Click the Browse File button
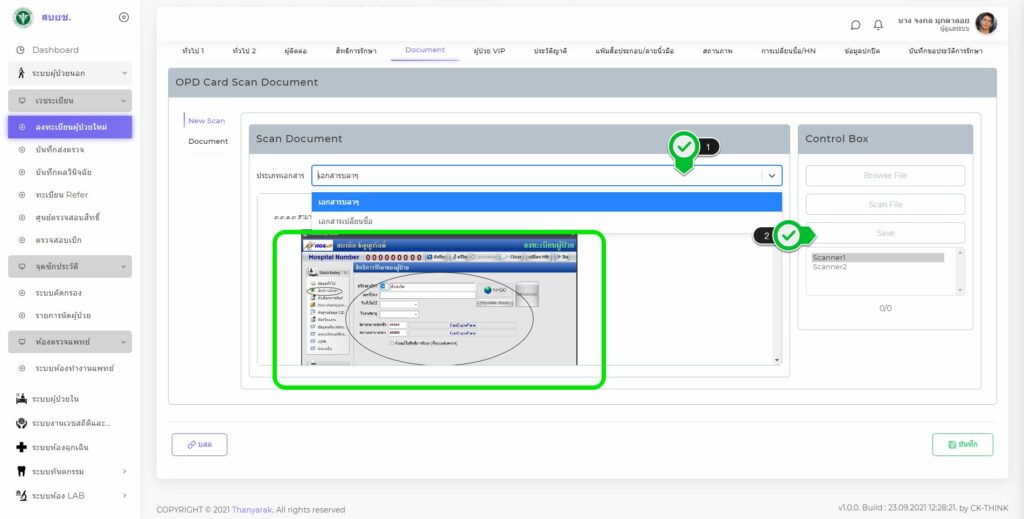1024x519 pixels. pyautogui.click(x=885, y=176)
